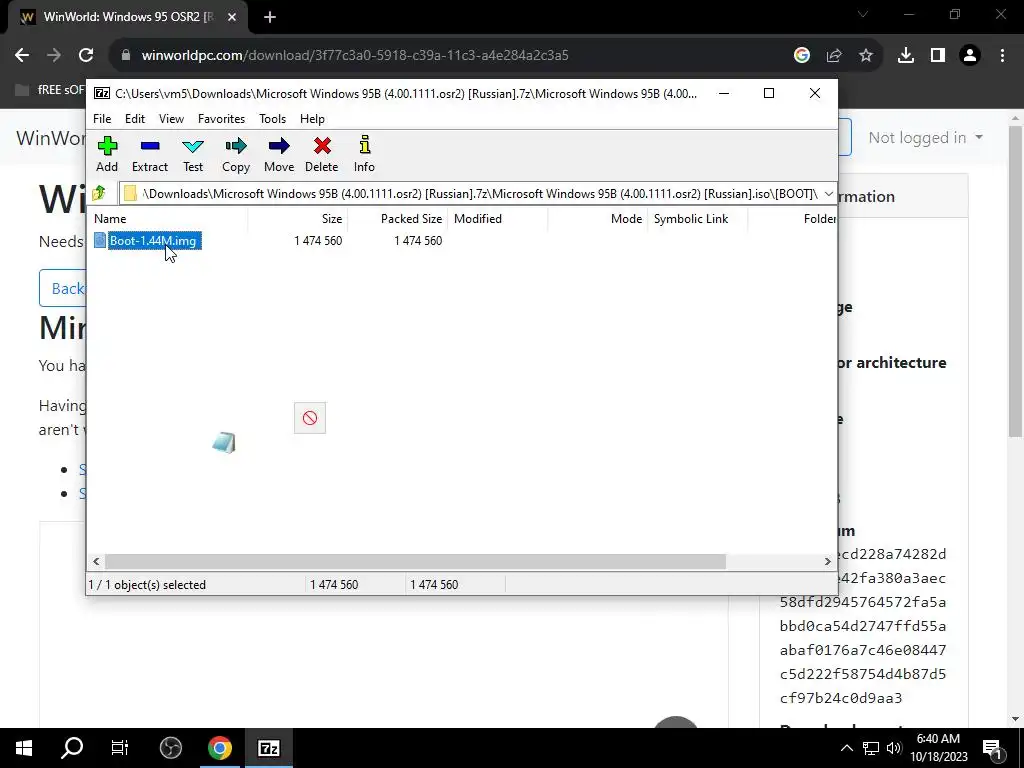
Task: Click the Chrome address bar URL
Action: click(x=355, y=56)
